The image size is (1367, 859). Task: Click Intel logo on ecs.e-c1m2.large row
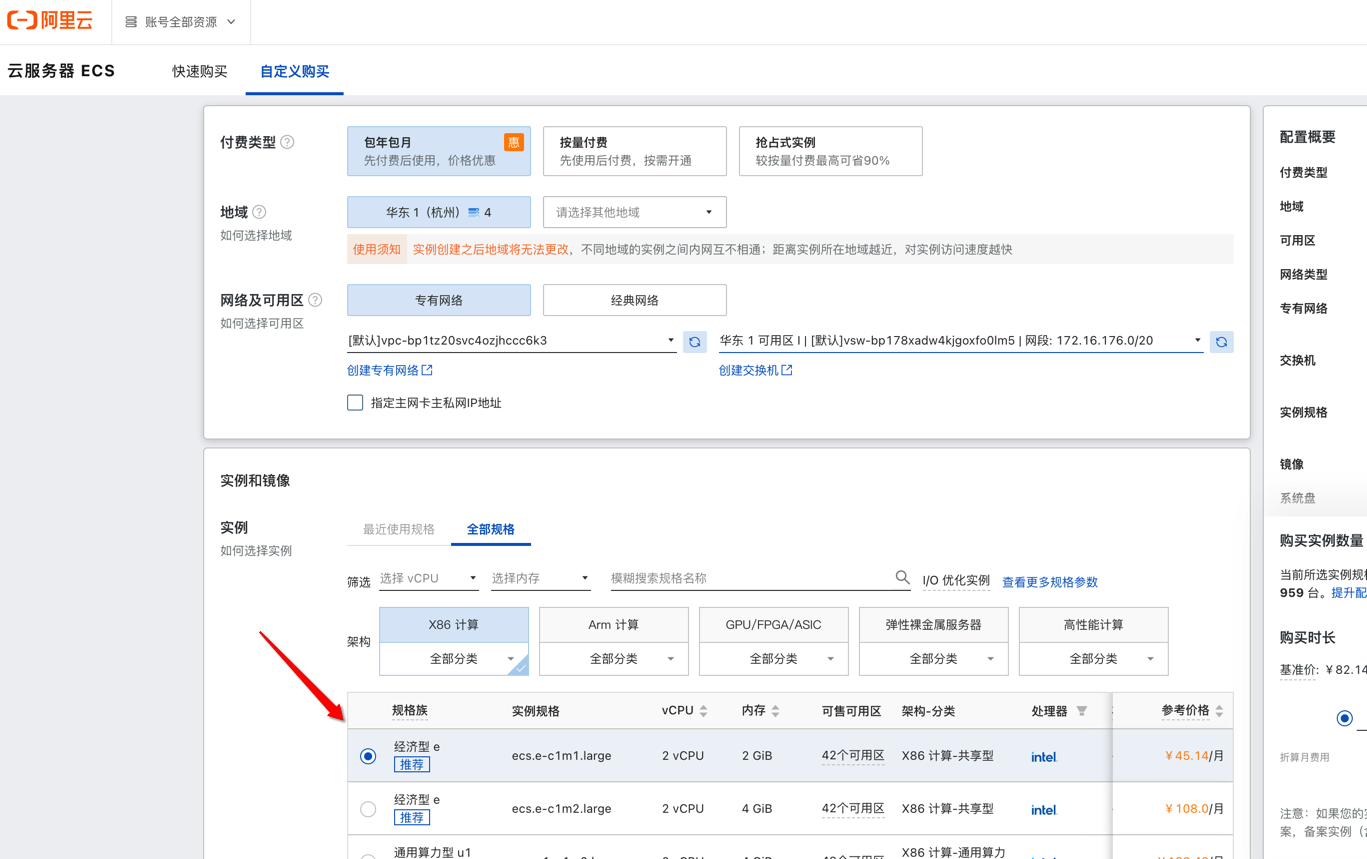(x=1044, y=810)
